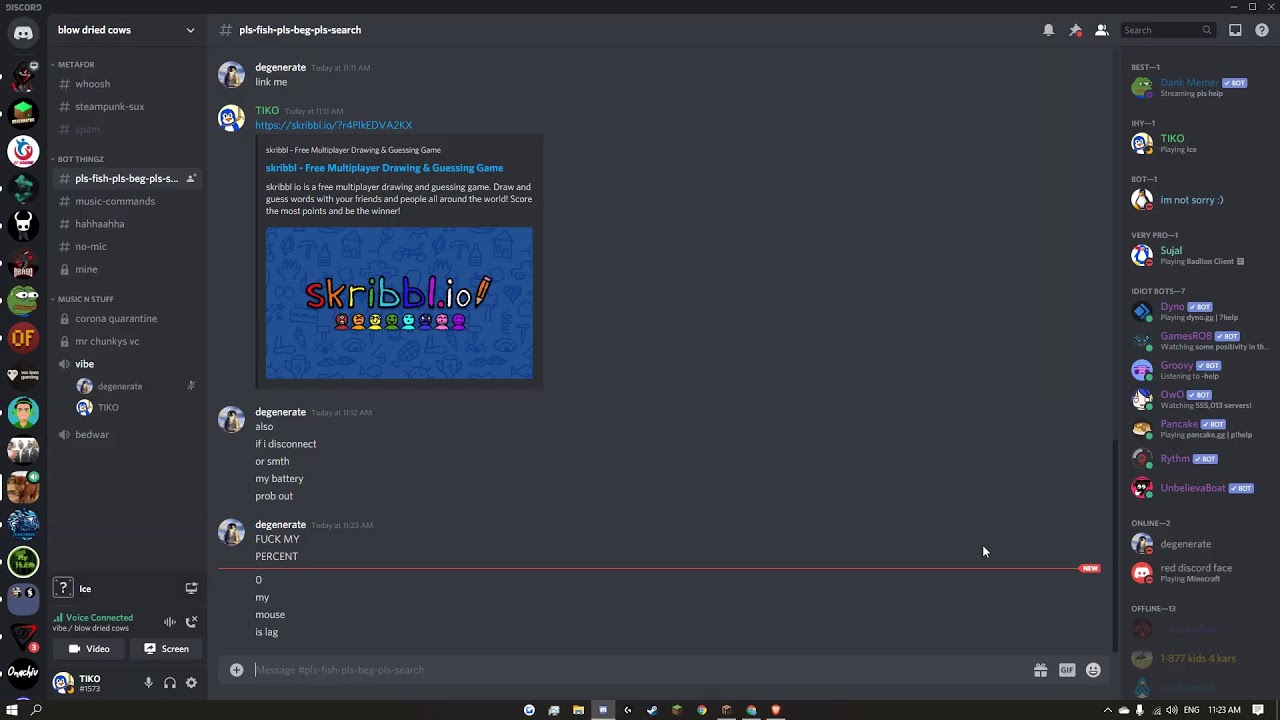Viewport: 1280px width, 720px height.
Task: Click chat scrollbar
Action: 1115,545
